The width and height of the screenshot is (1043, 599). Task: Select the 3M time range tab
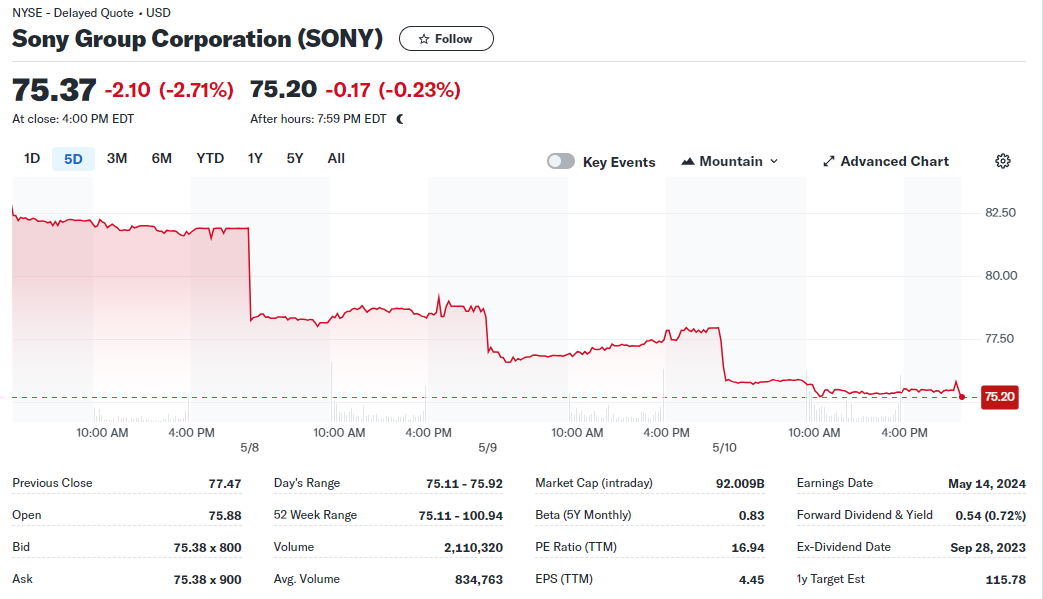click(x=117, y=159)
